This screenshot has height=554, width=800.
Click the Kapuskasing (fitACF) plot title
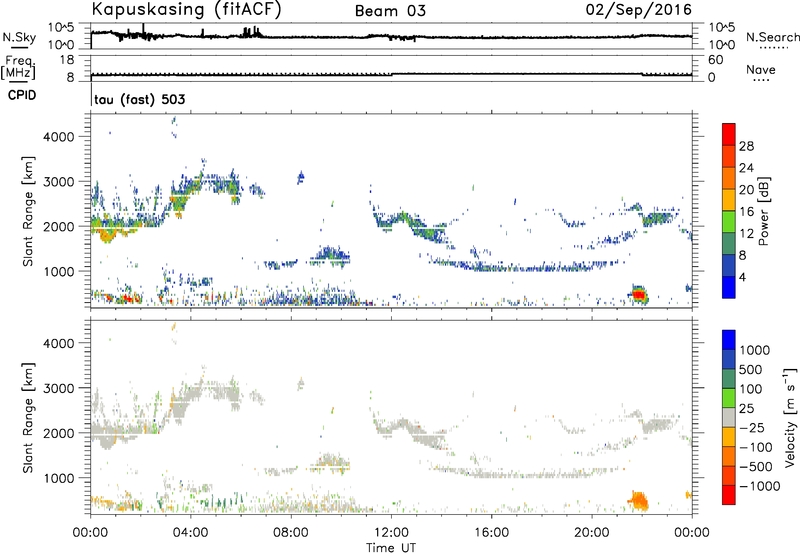[186, 10]
